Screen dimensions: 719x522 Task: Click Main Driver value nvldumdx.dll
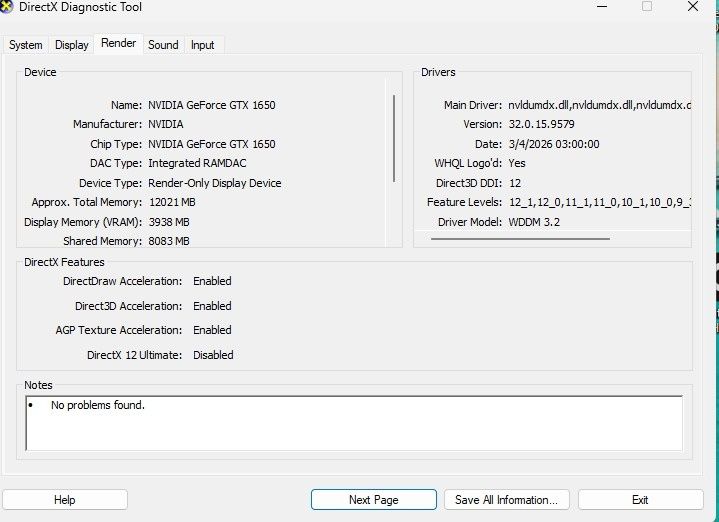click(x=599, y=105)
